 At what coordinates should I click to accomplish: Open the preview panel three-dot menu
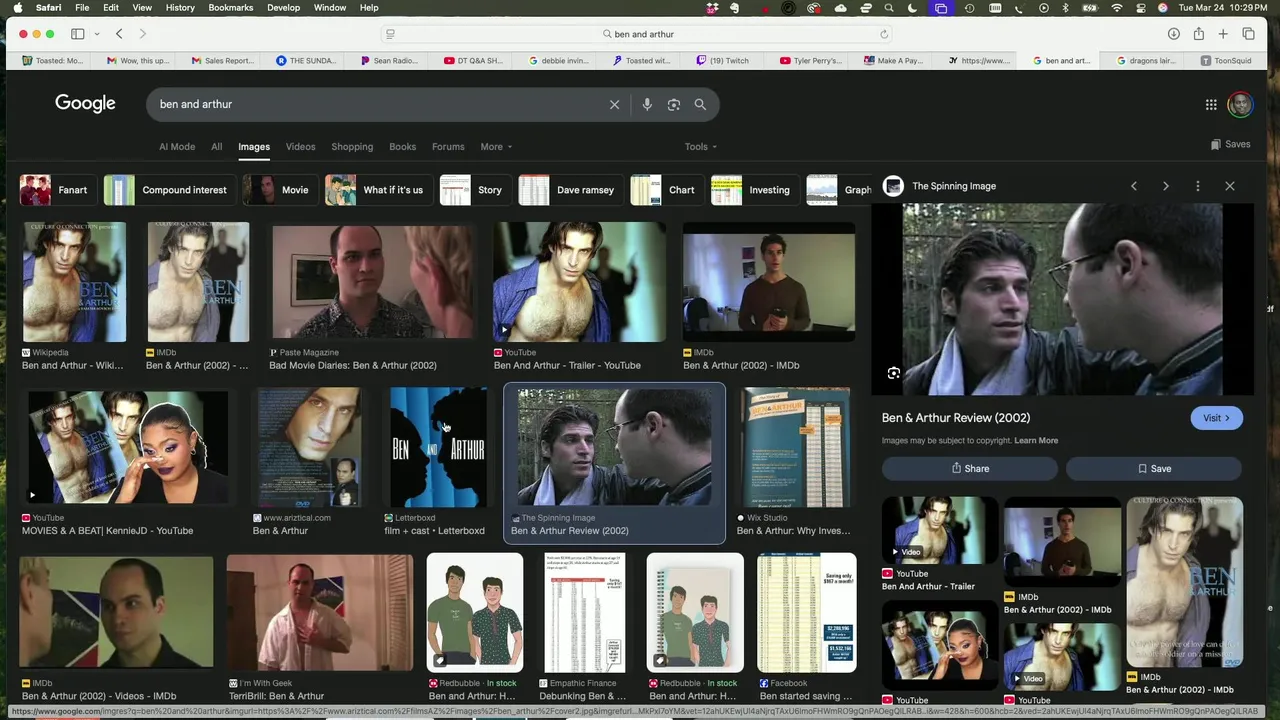coord(1198,186)
